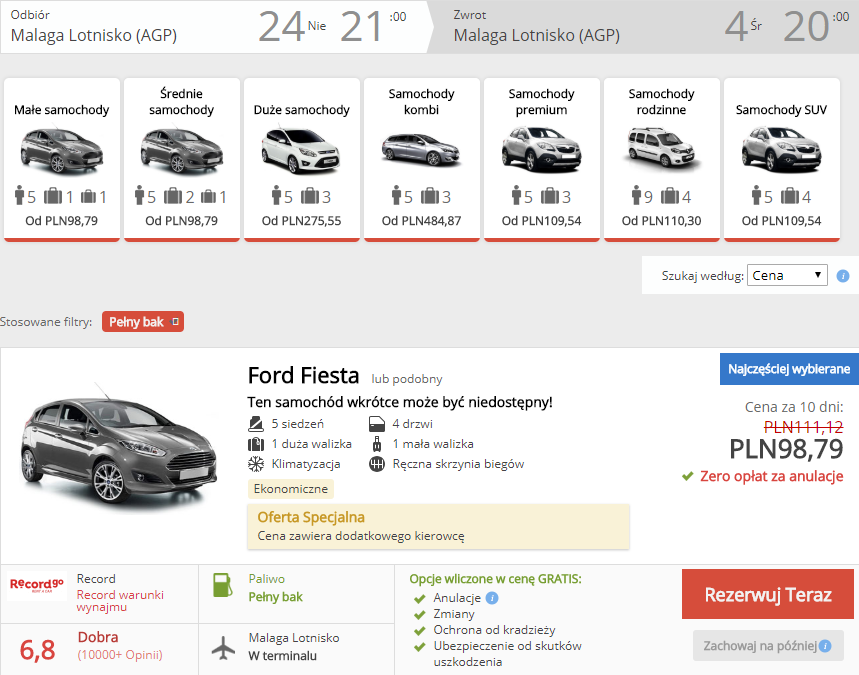Click the Ford Fiesta car photo
The width and height of the screenshot is (859, 675).
(x=118, y=445)
